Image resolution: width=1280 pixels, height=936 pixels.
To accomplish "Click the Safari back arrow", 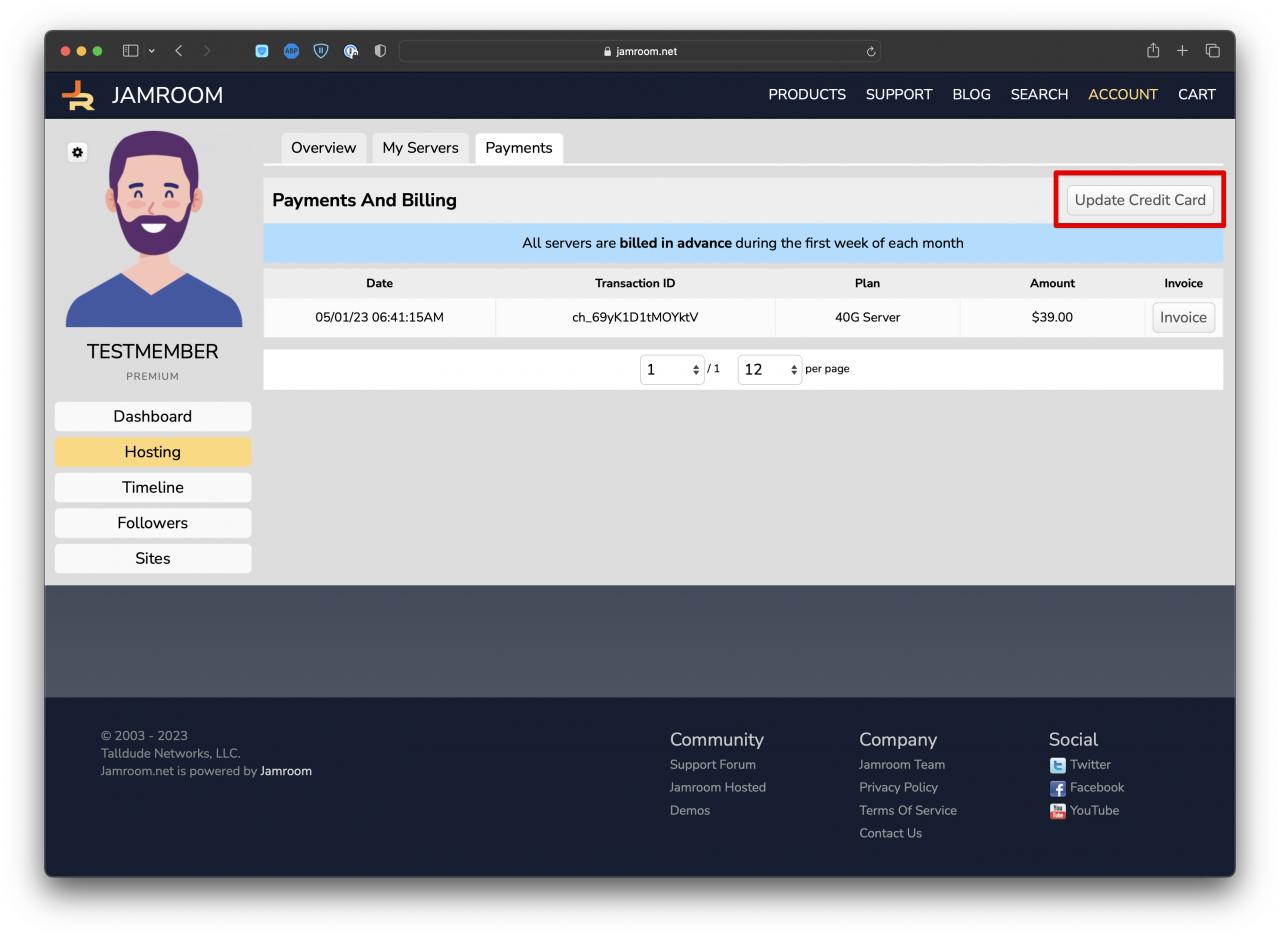I will (179, 51).
